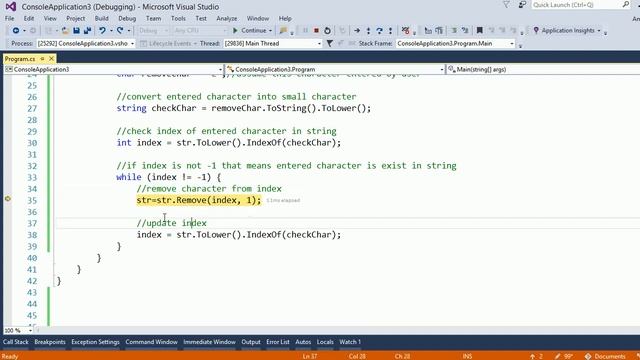The width and height of the screenshot is (640, 360).
Task: Open the Command Window tab
Action: pos(151,342)
